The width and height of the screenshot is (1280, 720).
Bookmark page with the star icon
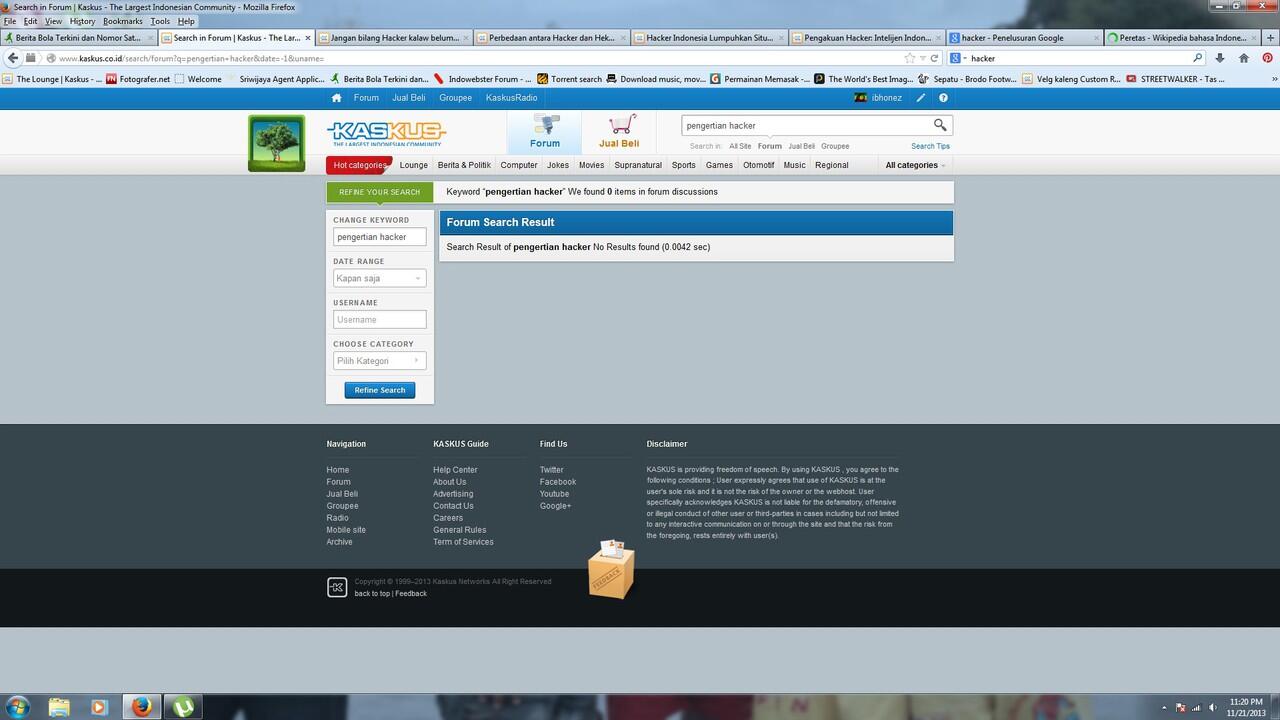pyautogui.click(x=909, y=58)
